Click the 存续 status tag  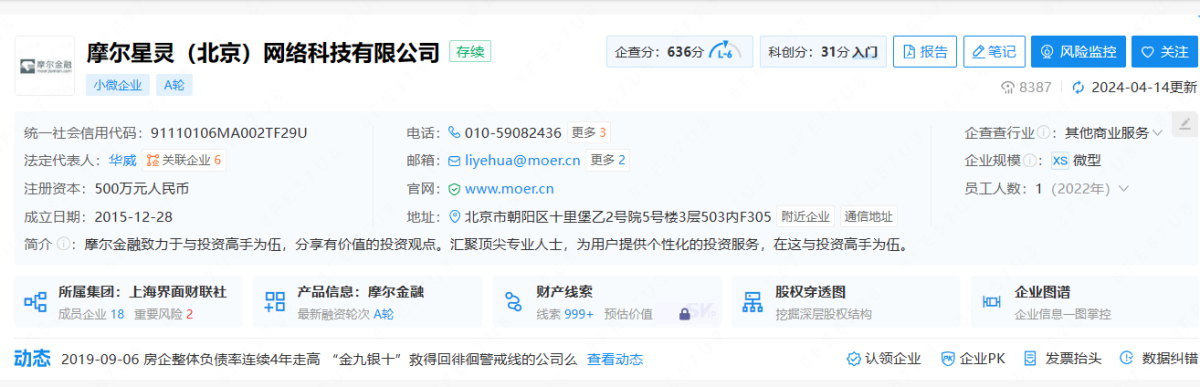pos(470,51)
